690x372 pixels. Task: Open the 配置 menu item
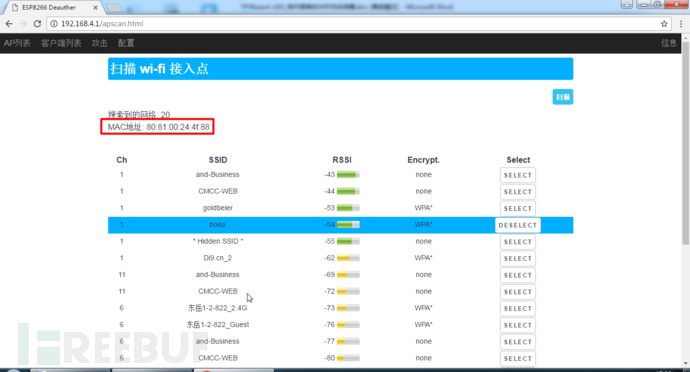pyautogui.click(x=126, y=43)
